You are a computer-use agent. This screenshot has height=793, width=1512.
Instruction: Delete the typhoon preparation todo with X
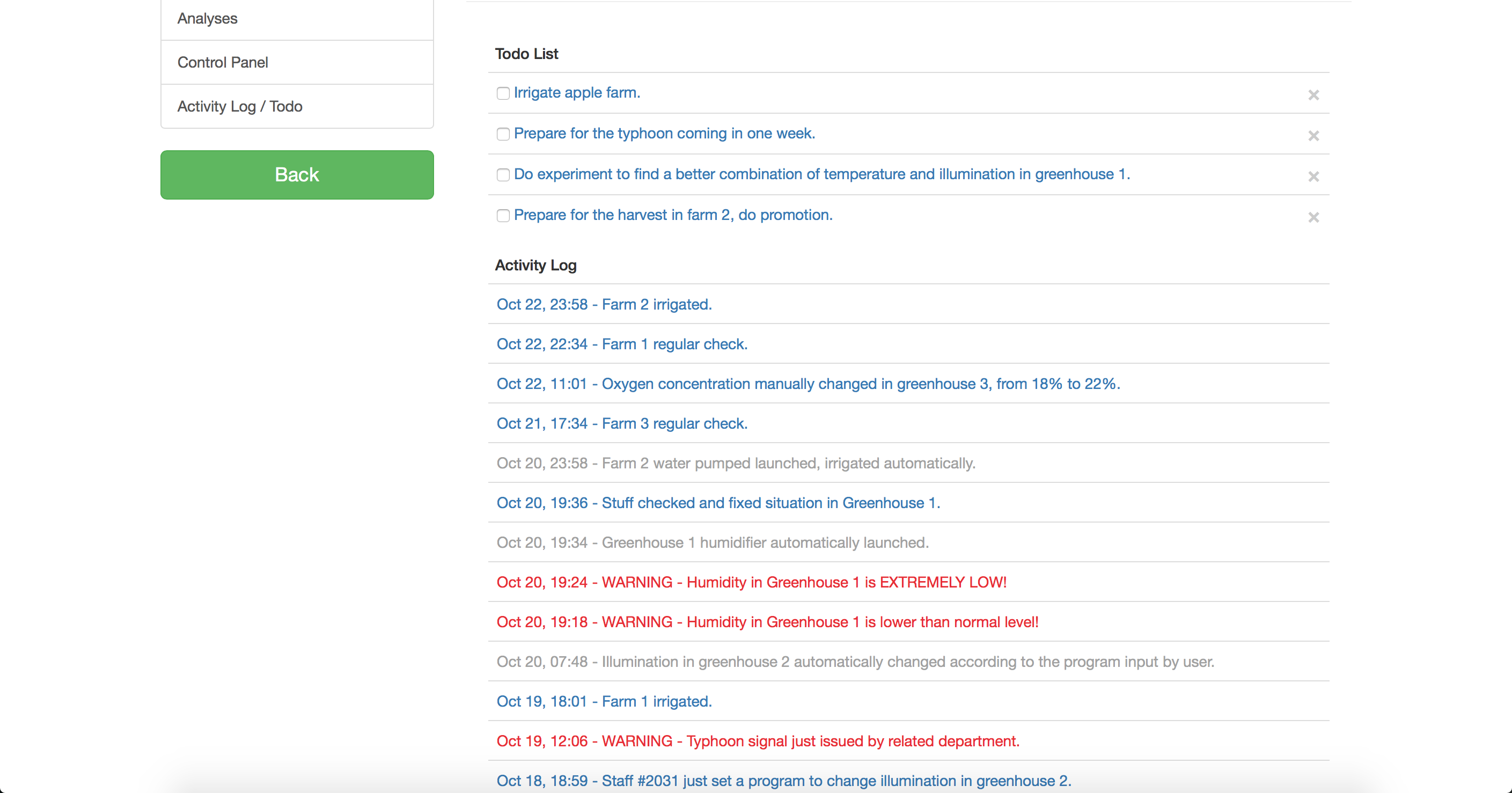coord(1313,136)
